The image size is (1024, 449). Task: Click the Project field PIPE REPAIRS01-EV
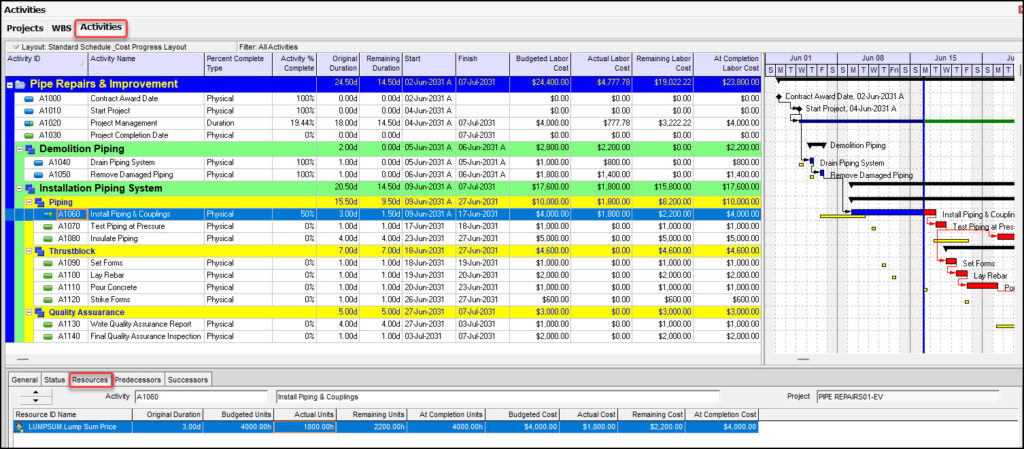tap(906, 397)
